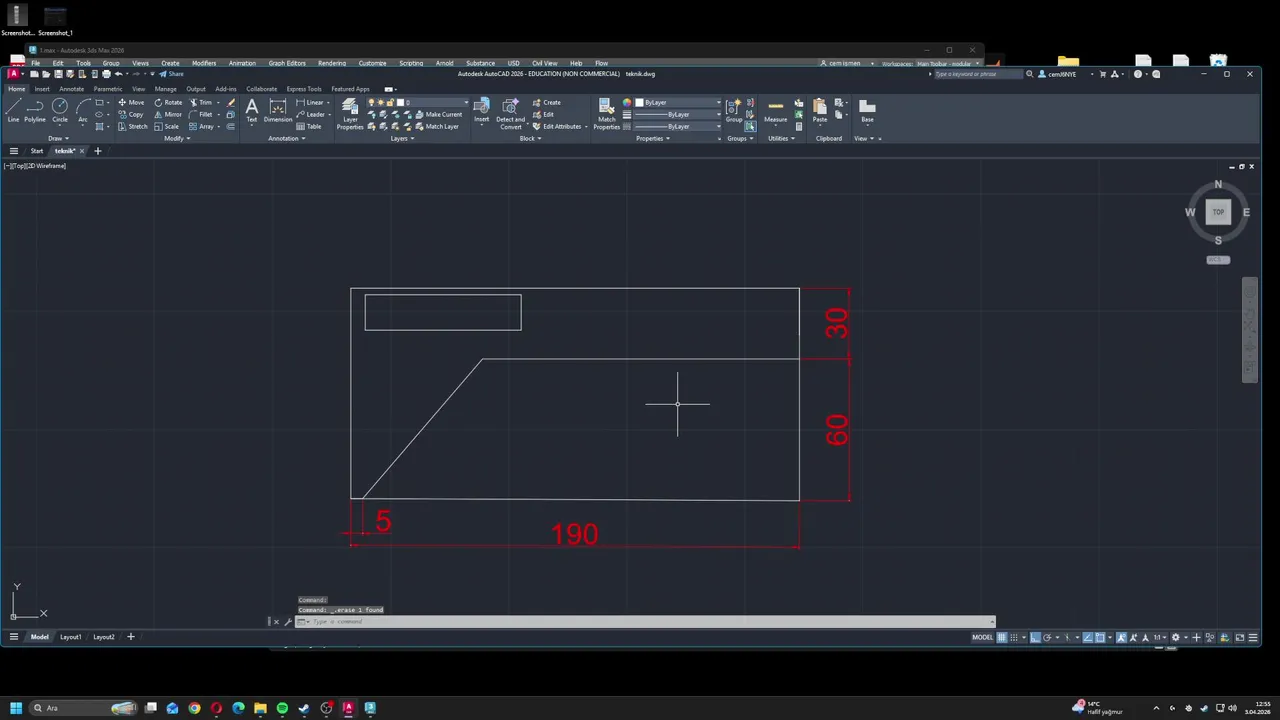Click the Paste icon
The height and width of the screenshot is (720, 1280).
click(820, 110)
